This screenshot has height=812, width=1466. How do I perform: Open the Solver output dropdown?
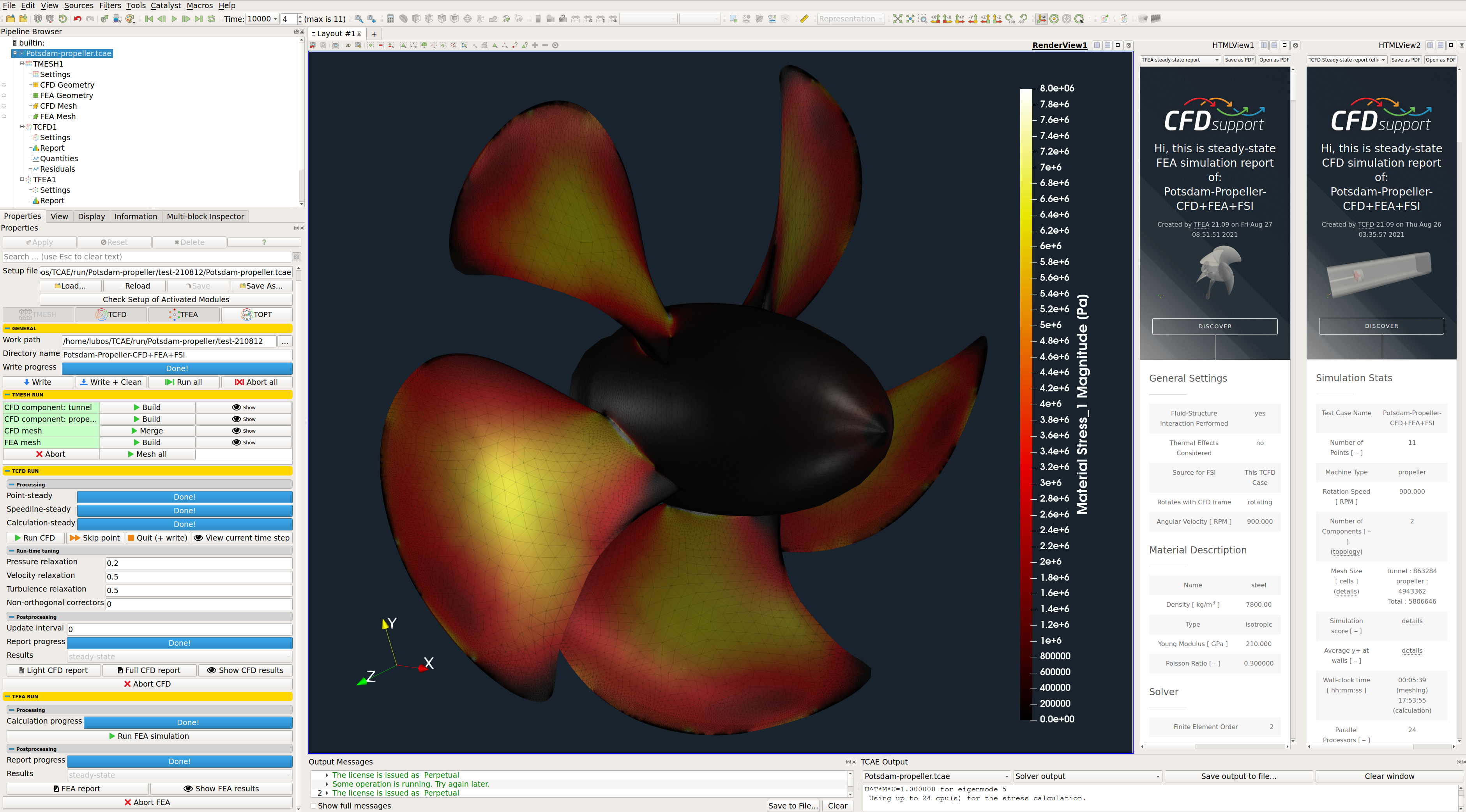point(1088,776)
